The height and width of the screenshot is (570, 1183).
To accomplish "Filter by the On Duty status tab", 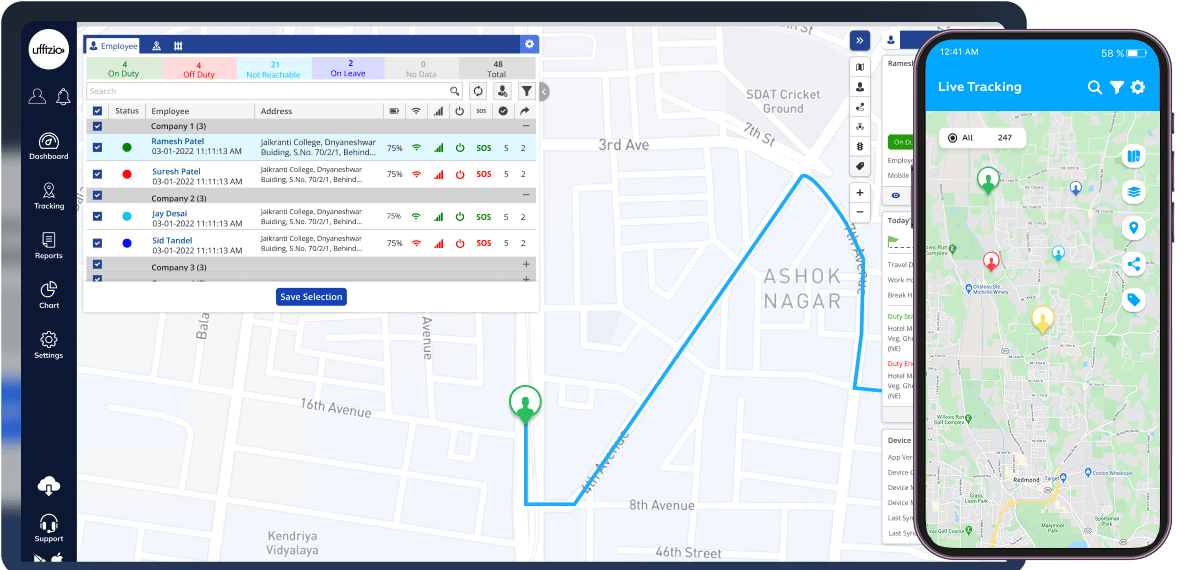I will point(124,69).
